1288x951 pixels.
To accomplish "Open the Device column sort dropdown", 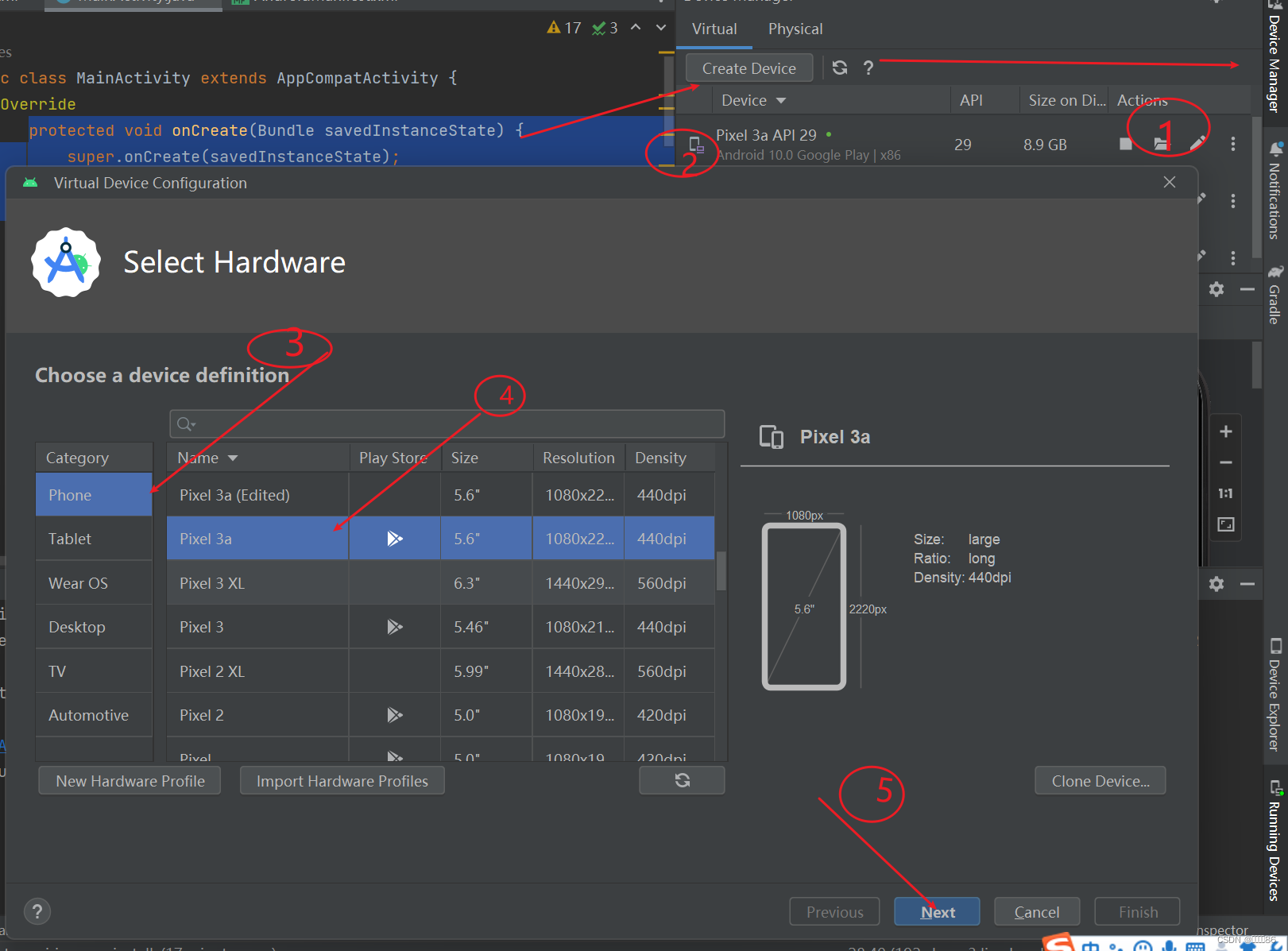I will click(780, 100).
